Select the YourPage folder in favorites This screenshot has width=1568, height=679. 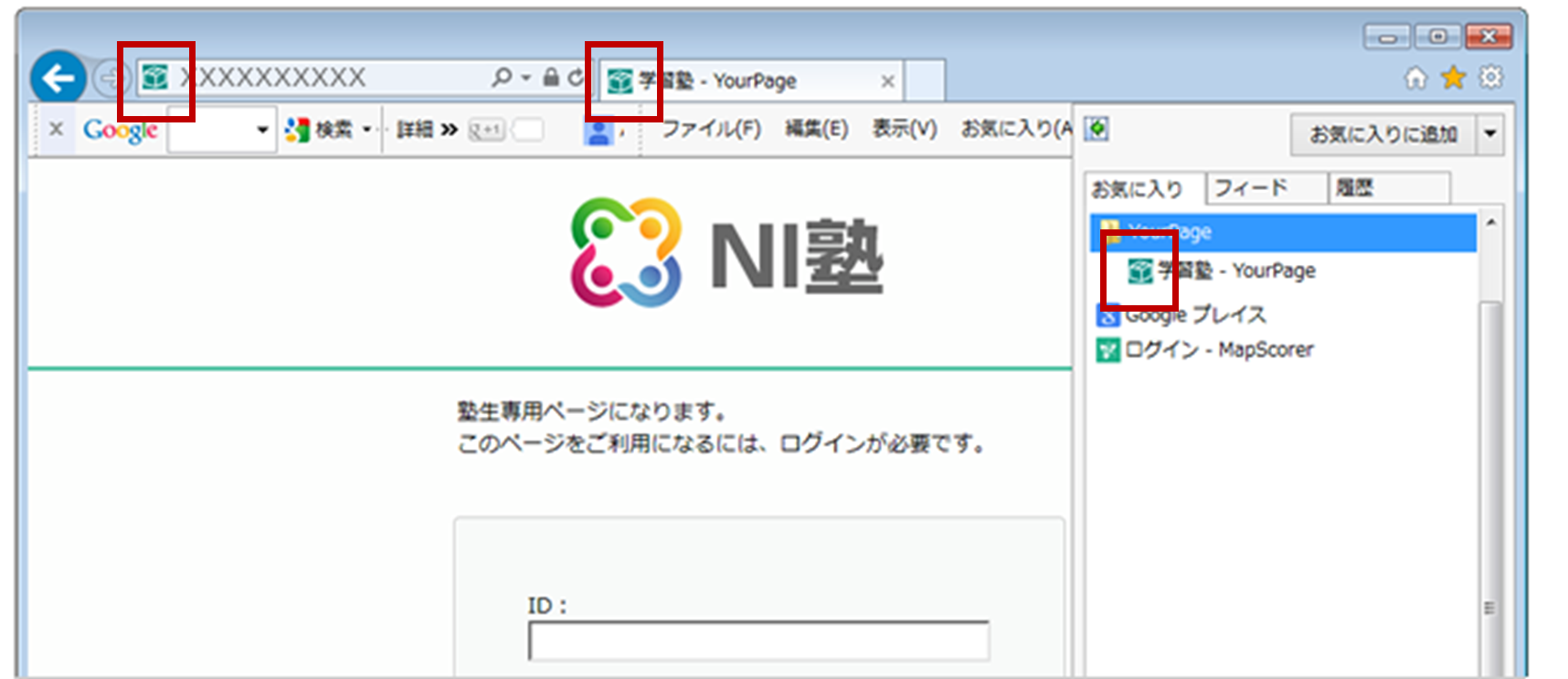pyautogui.click(x=1283, y=232)
